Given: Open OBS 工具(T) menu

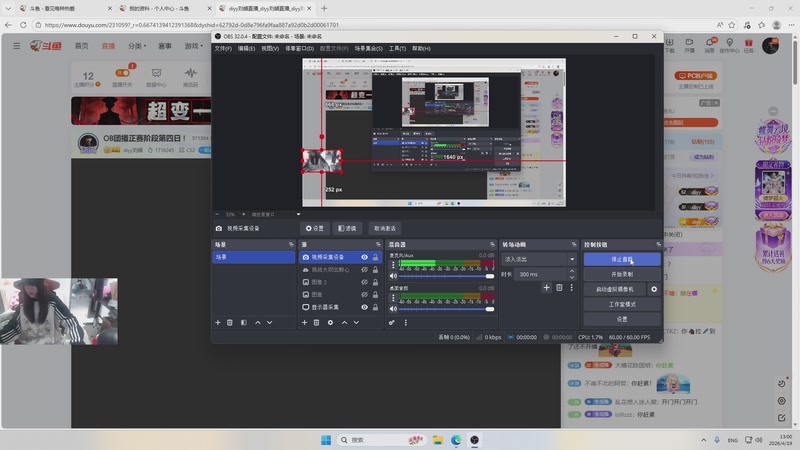Looking at the screenshot, I should pos(397,48).
